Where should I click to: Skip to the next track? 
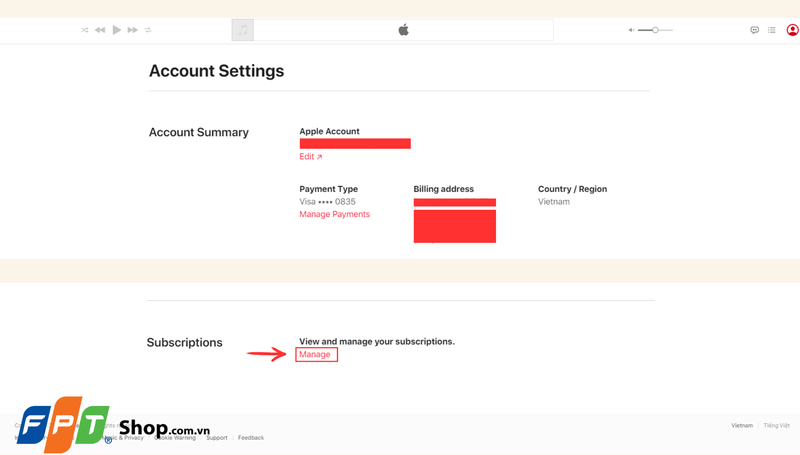tap(132, 30)
